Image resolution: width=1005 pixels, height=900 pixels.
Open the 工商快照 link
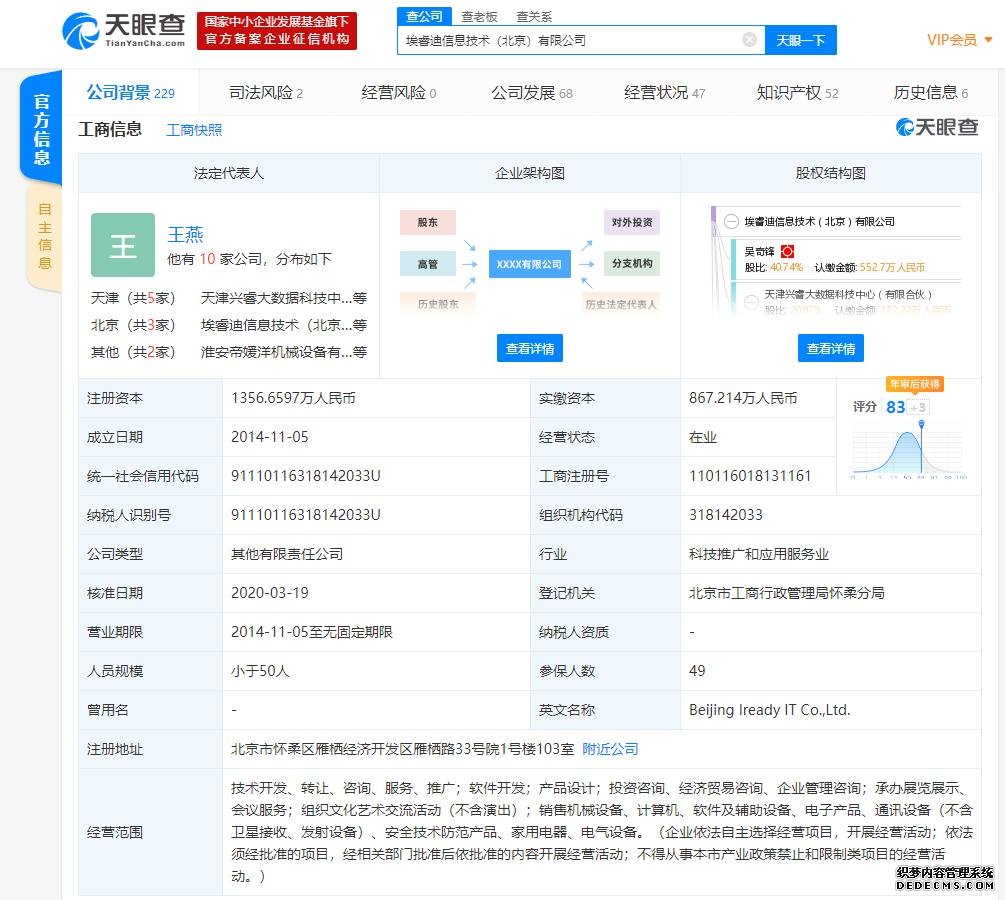pyautogui.click(x=194, y=130)
